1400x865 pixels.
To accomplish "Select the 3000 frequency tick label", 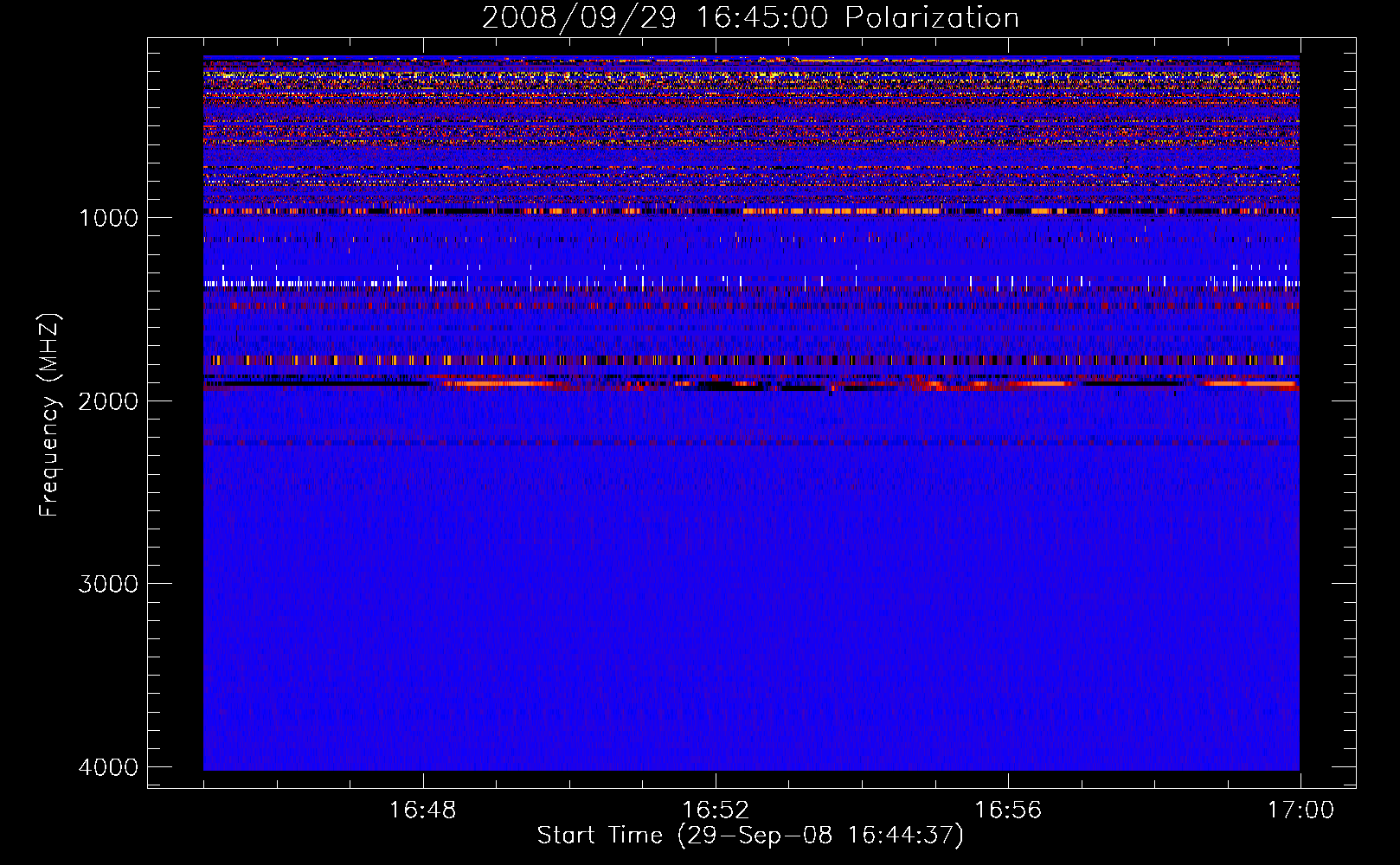I will pyautogui.click(x=108, y=584).
